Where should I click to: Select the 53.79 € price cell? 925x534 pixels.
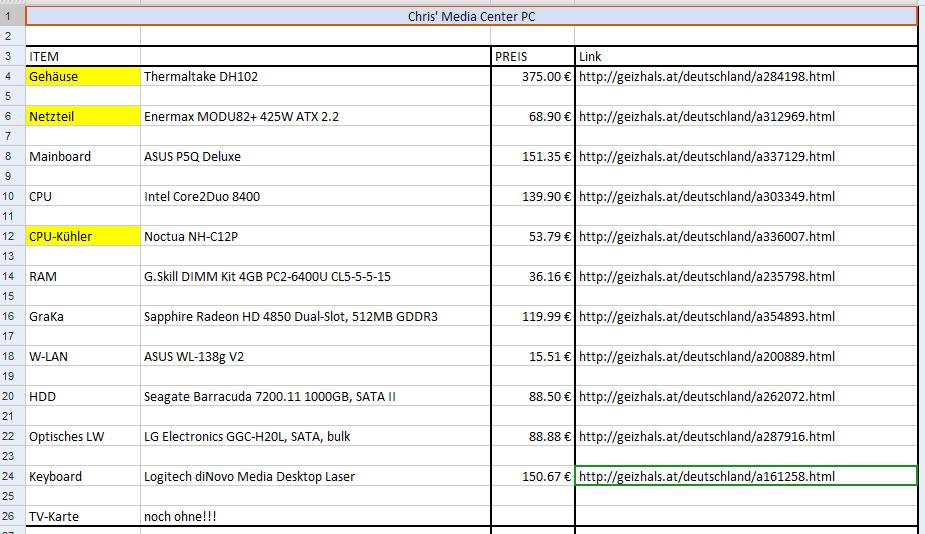coord(533,237)
